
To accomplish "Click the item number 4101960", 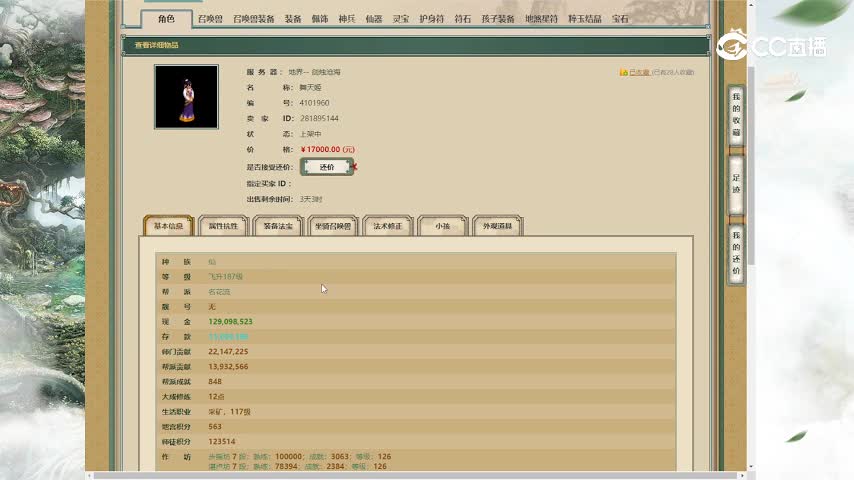I will click(x=314, y=103).
